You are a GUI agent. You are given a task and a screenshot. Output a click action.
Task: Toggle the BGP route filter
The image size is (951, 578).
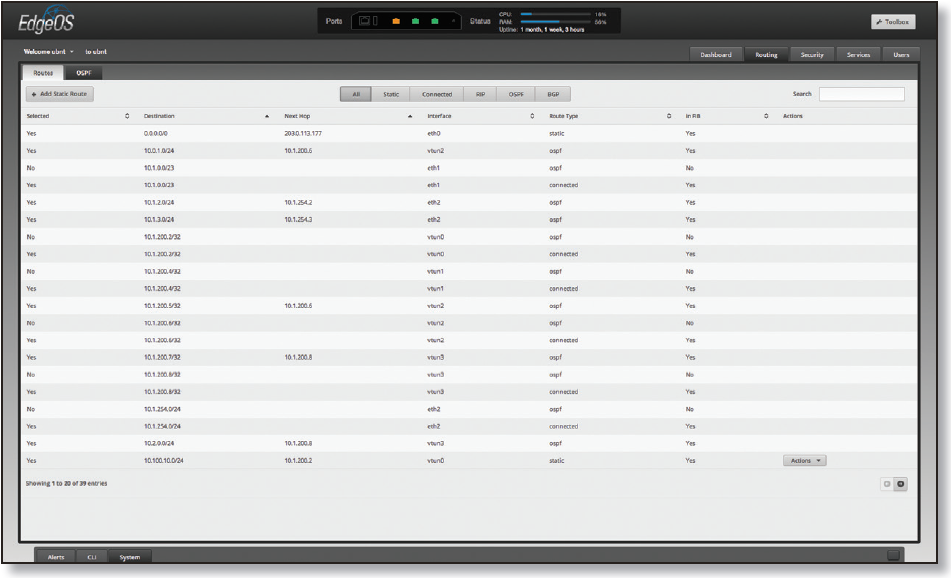coord(552,94)
